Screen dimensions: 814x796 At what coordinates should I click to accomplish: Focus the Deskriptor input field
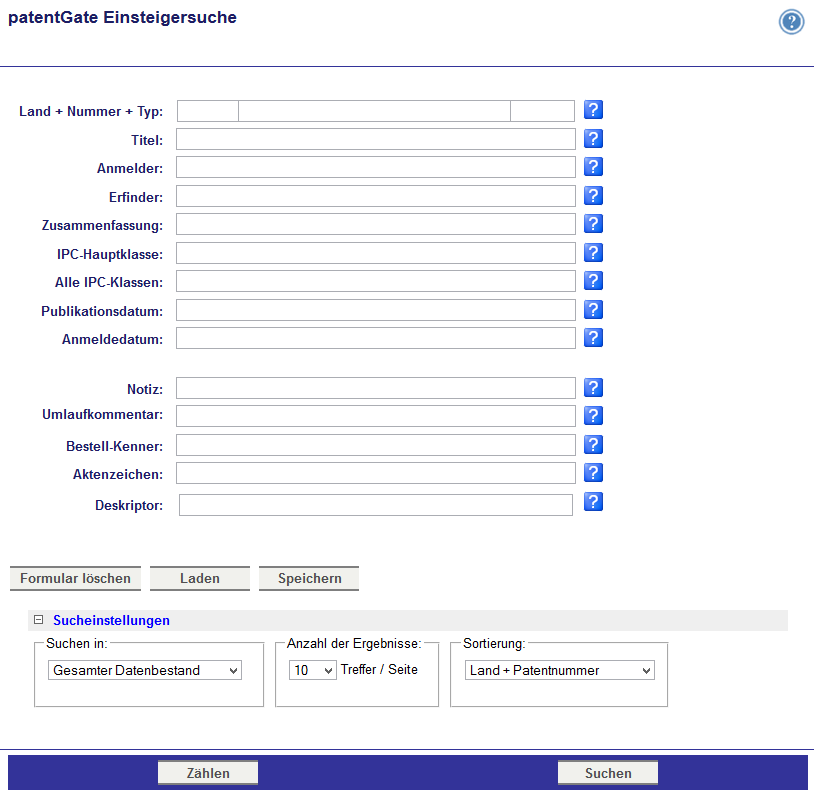[376, 505]
